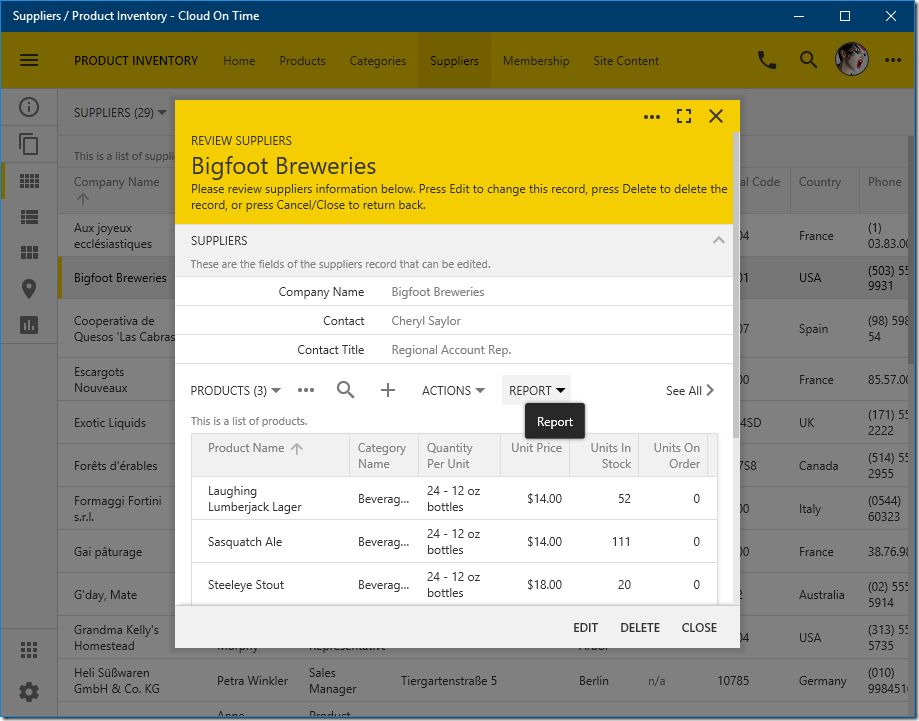This screenshot has width=919, height=721.
Task: Open the Actions dropdown in the products toolbar
Action: 453,390
